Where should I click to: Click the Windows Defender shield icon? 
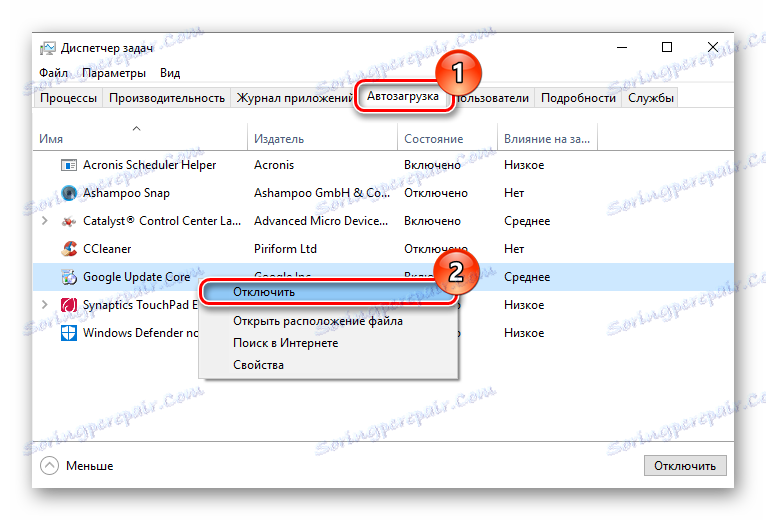pos(69,333)
